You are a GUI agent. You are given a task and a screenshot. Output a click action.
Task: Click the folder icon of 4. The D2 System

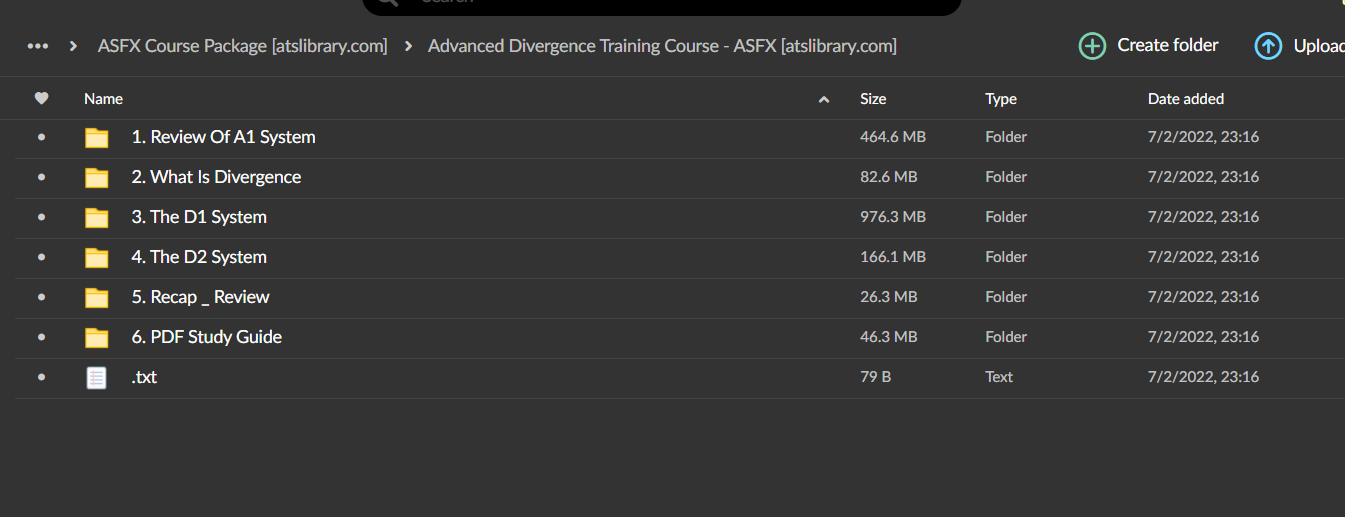[96, 258]
